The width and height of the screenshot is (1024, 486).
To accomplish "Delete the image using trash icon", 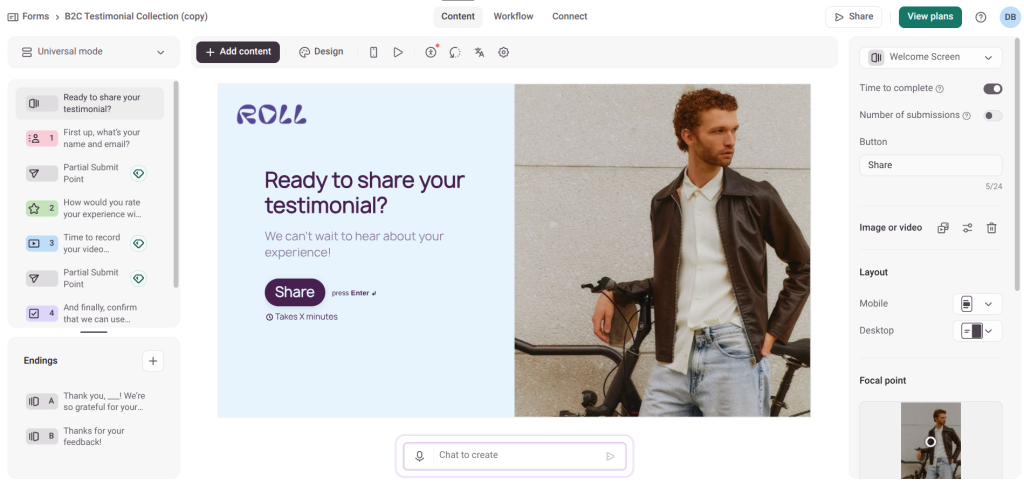I will [991, 228].
